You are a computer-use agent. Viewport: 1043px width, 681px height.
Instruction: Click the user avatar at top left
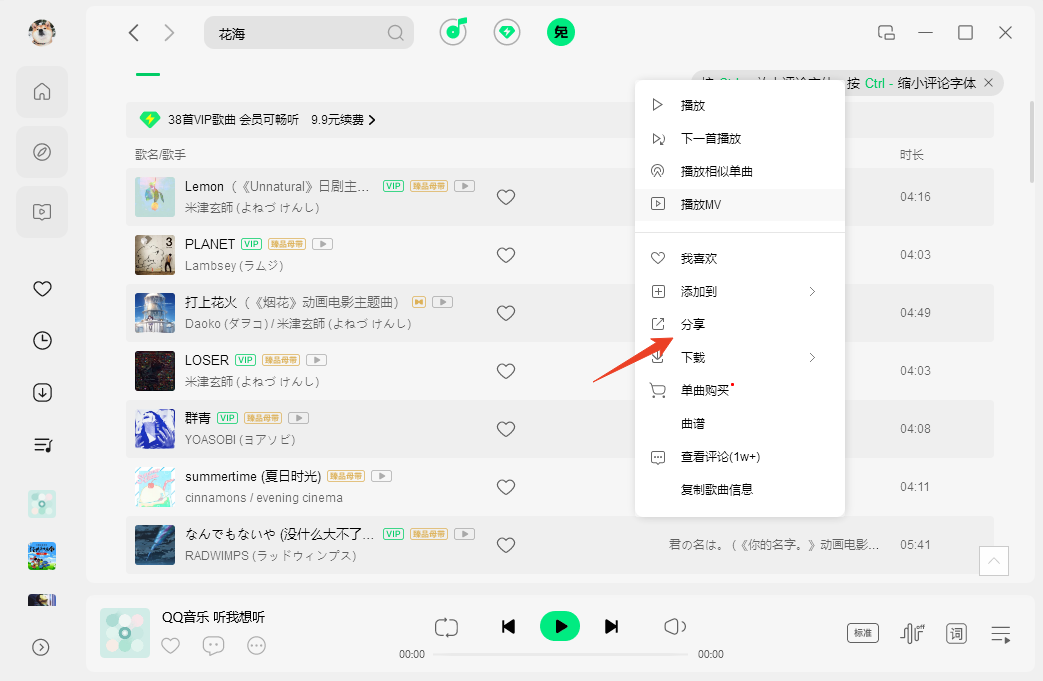pos(42,32)
